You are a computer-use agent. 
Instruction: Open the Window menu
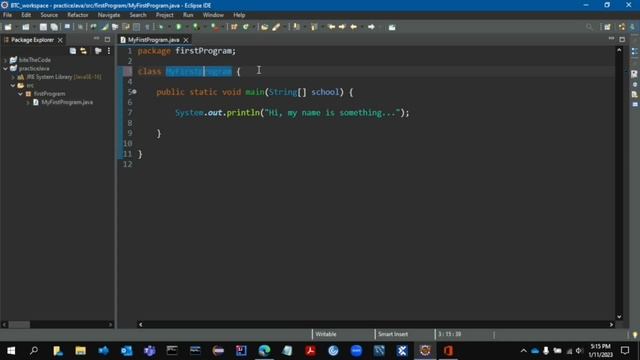click(x=213, y=15)
